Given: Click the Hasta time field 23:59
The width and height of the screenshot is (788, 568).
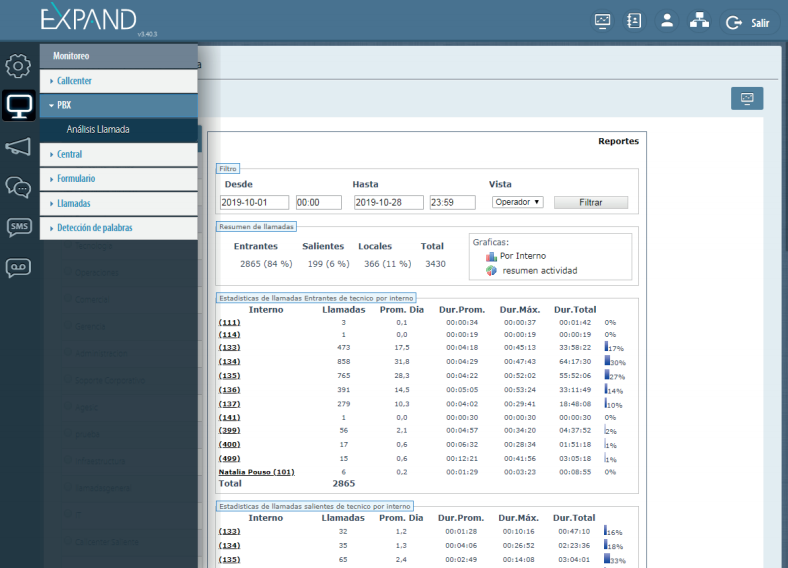Looking at the screenshot, I should tap(452, 203).
